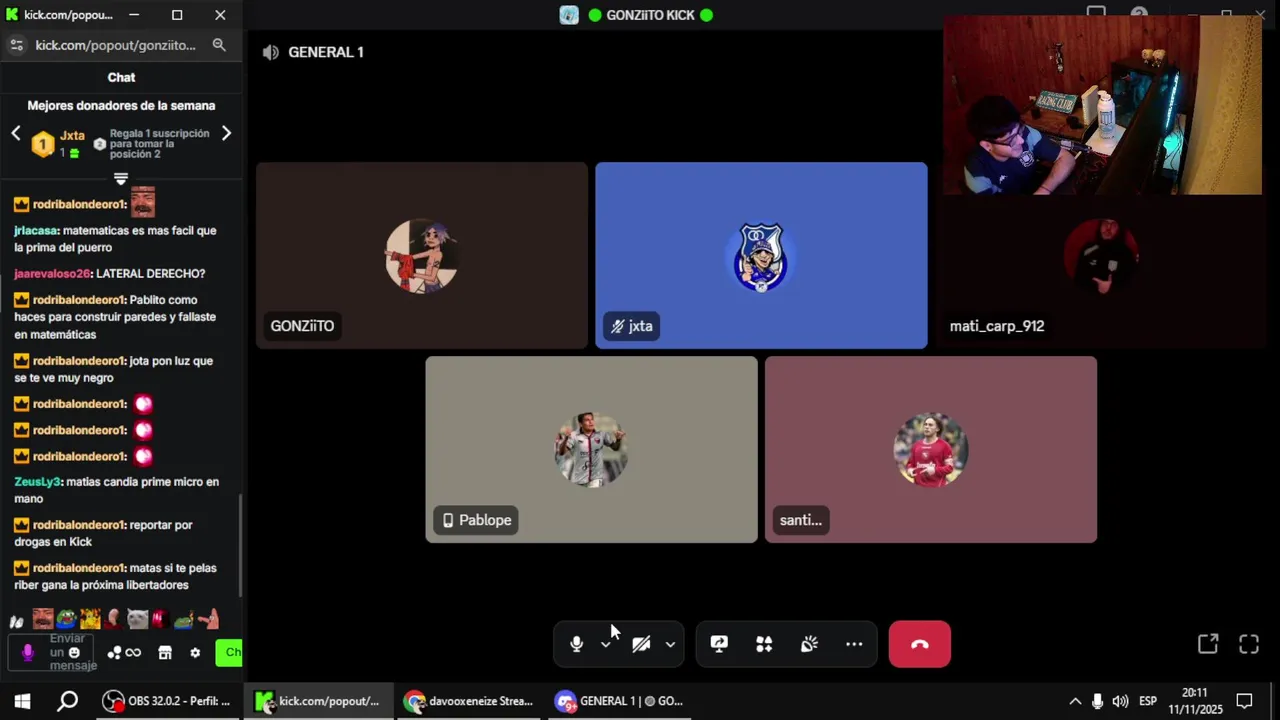This screenshot has width=1280, height=720.
Task: Click the chat scrollbar
Action: point(239,545)
